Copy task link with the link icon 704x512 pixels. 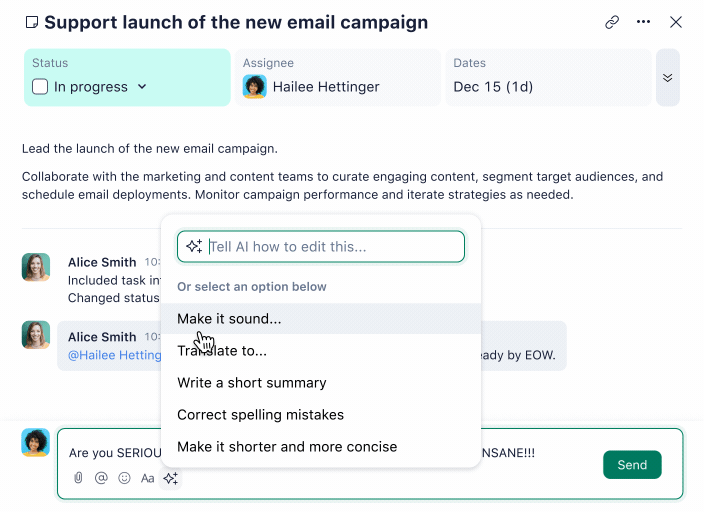point(612,22)
